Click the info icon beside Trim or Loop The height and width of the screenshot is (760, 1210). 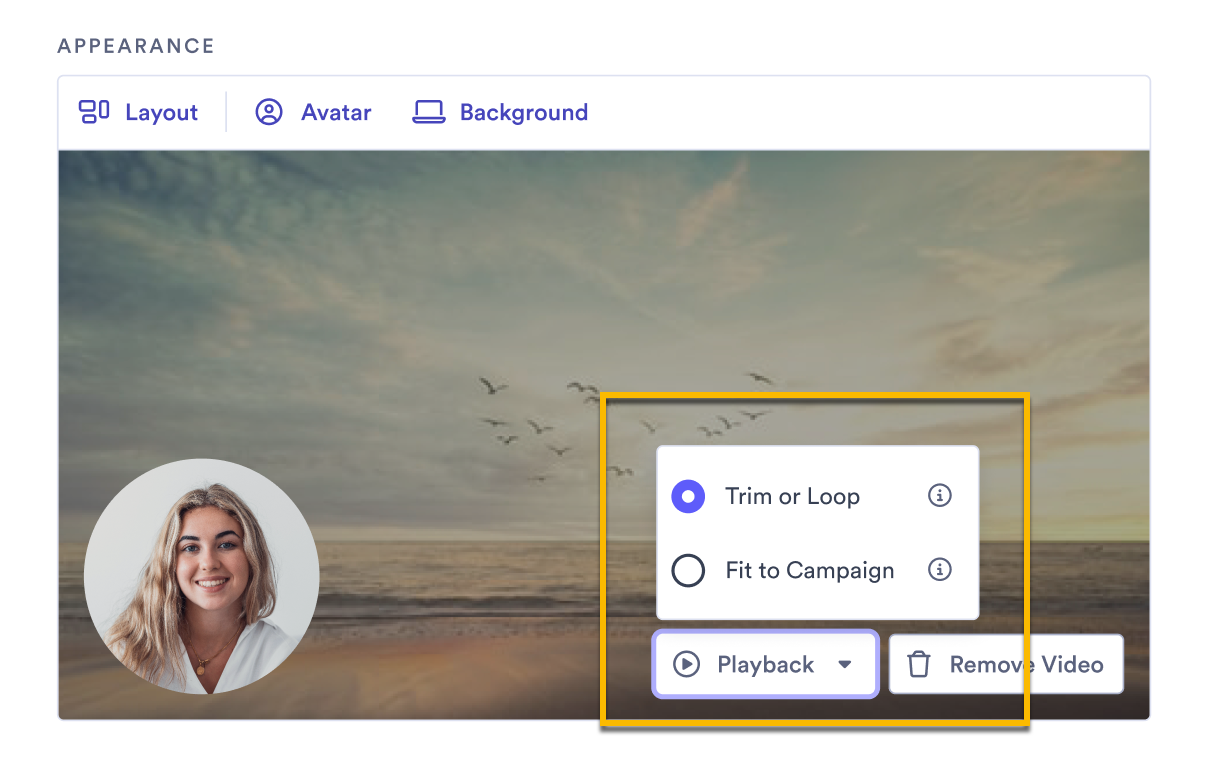[939, 495]
